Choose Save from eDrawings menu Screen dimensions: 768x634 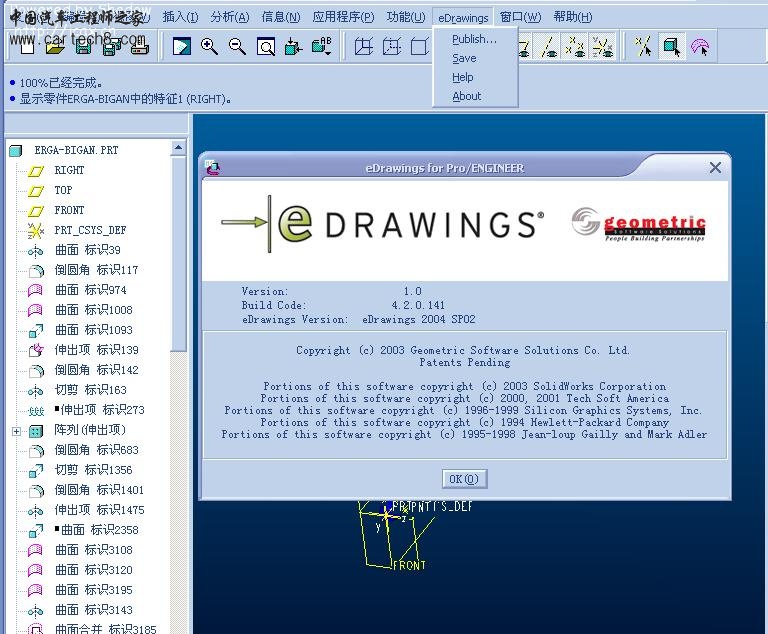point(464,58)
